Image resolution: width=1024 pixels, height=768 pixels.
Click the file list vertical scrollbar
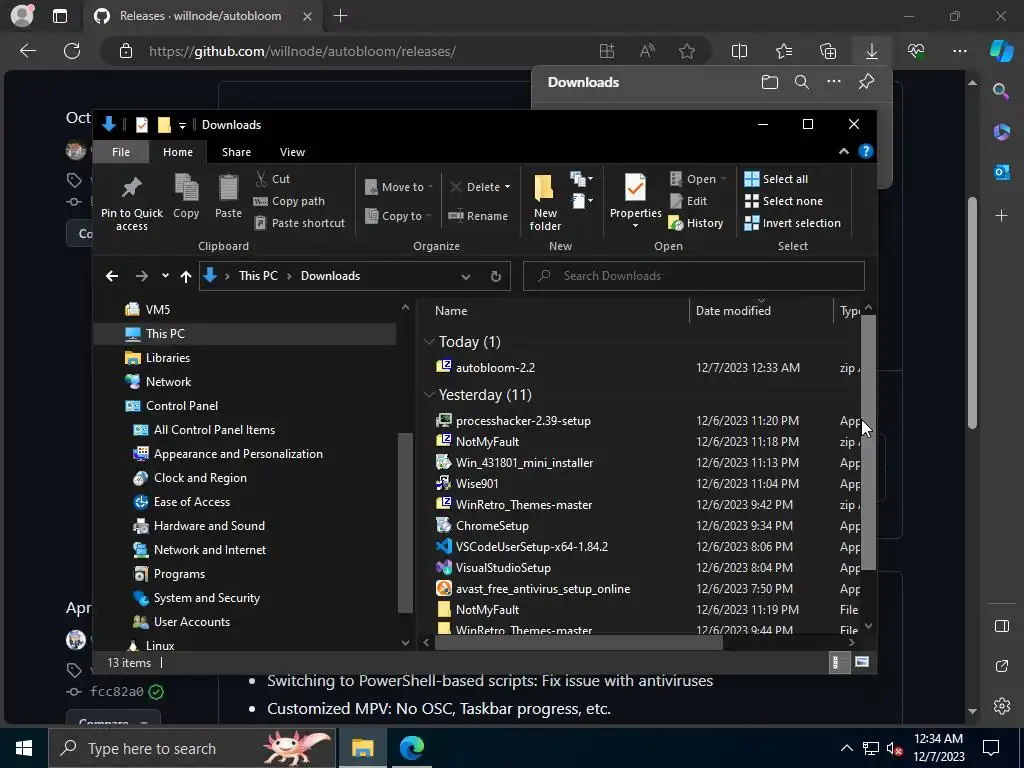(868, 441)
